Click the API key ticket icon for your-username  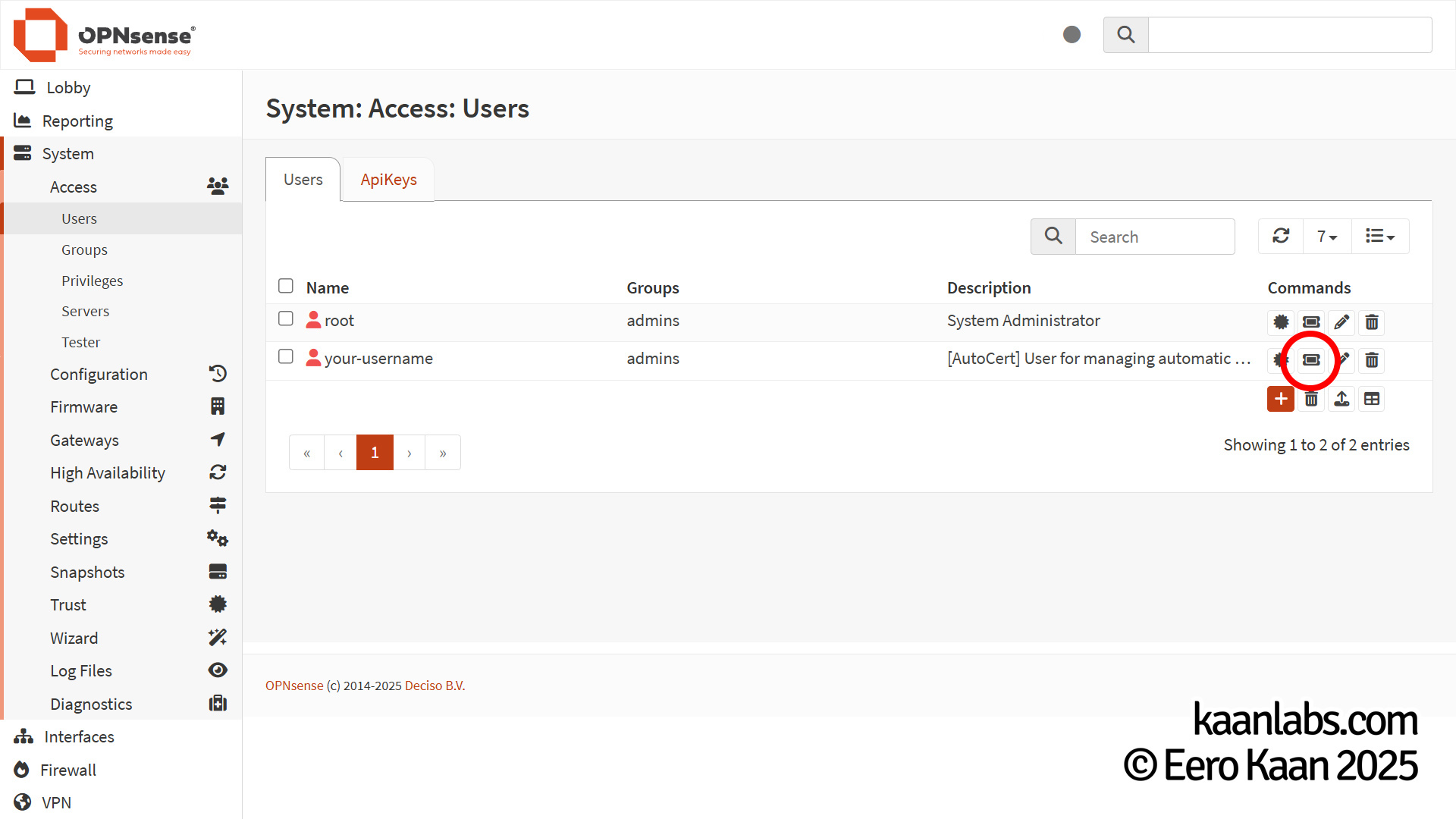click(1311, 360)
